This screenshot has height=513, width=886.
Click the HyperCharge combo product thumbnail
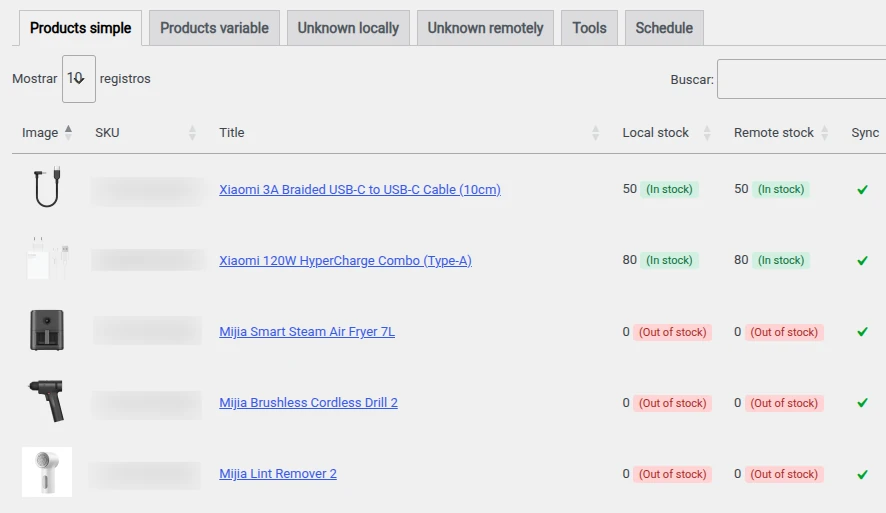click(47, 259)
